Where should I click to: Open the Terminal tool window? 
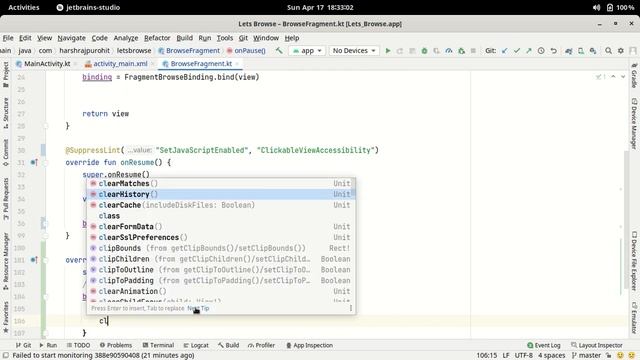(158, 345)
